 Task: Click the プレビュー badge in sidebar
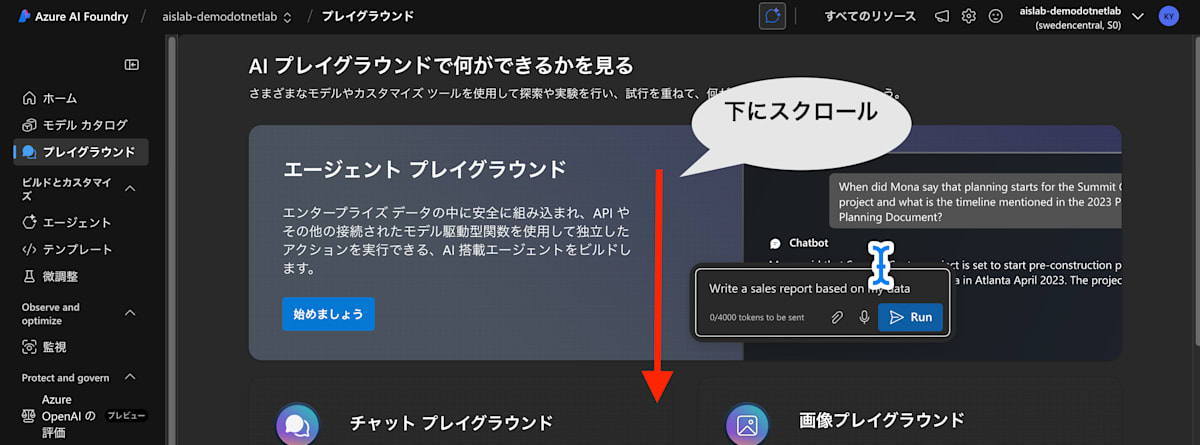pos(127,415)
